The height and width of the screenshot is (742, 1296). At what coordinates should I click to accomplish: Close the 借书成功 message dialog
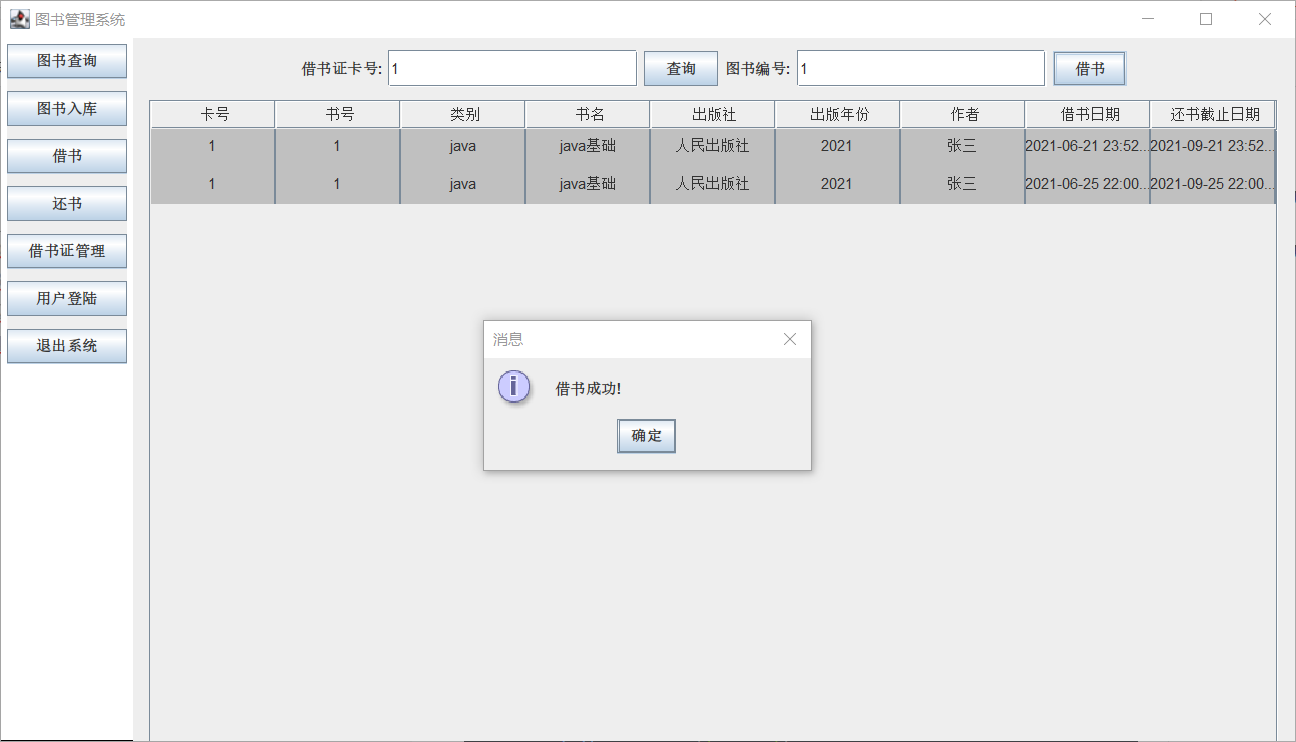[789, 339]
